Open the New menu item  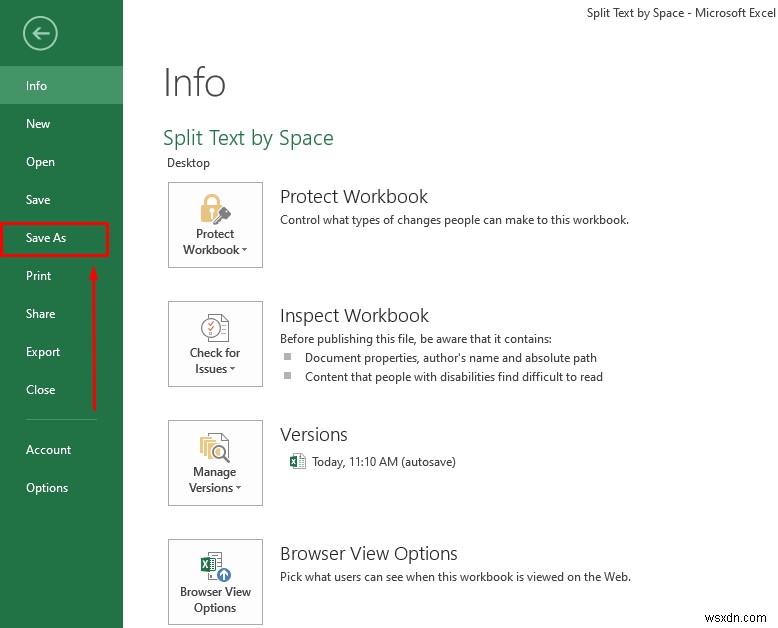coord(61,124)
